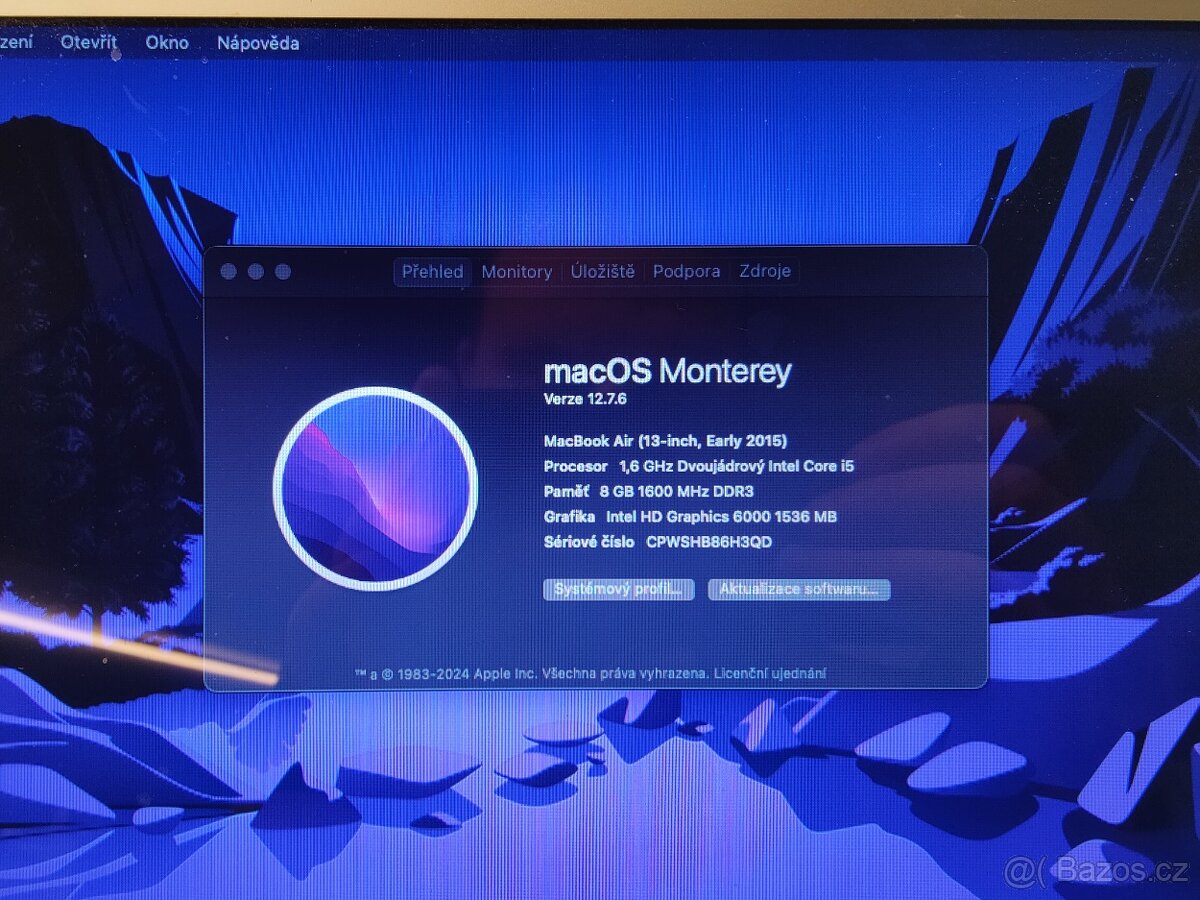Close the About This Mac window
1200x900 pixels.
click(x=229, y=271)
